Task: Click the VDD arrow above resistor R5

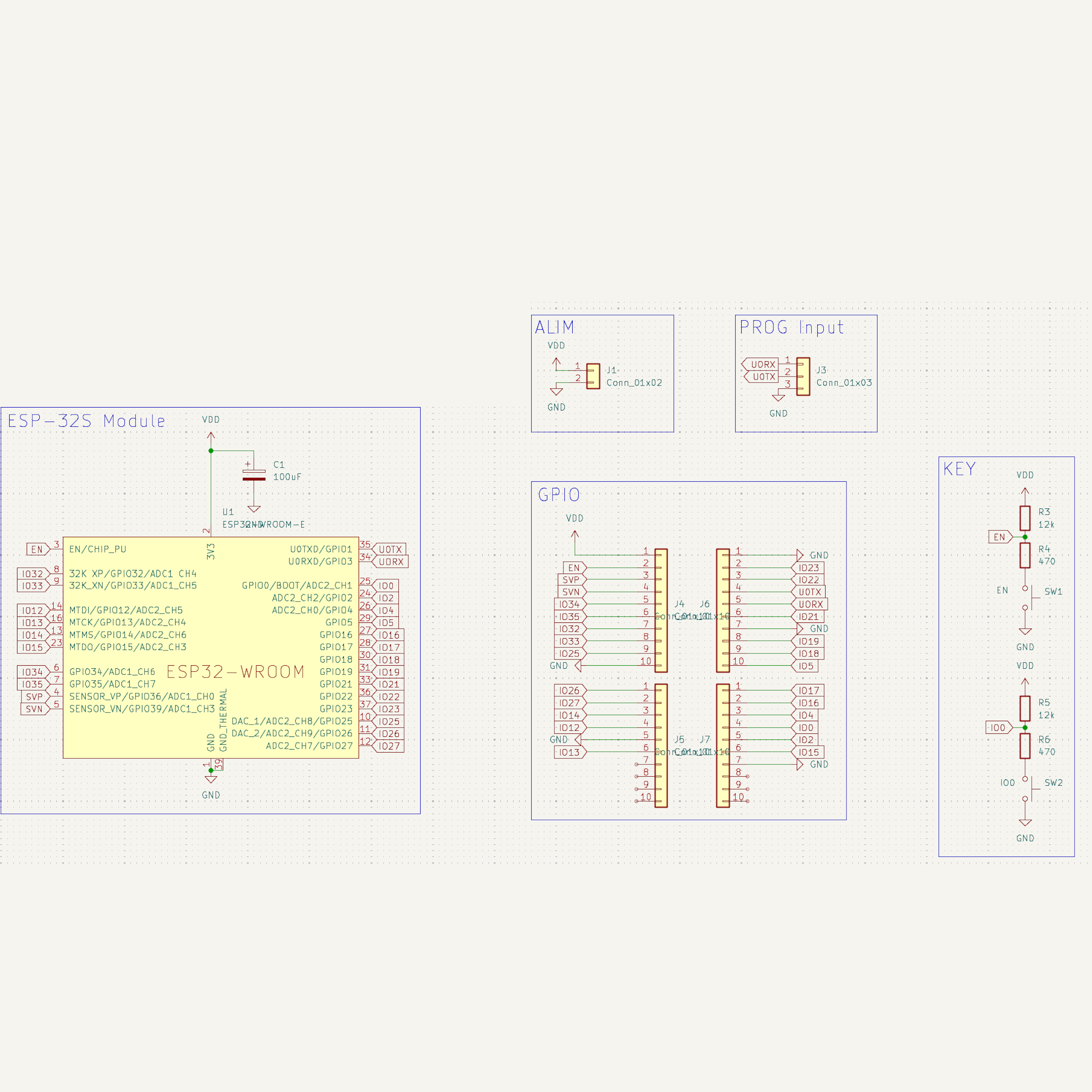Action: point(1025,684)
